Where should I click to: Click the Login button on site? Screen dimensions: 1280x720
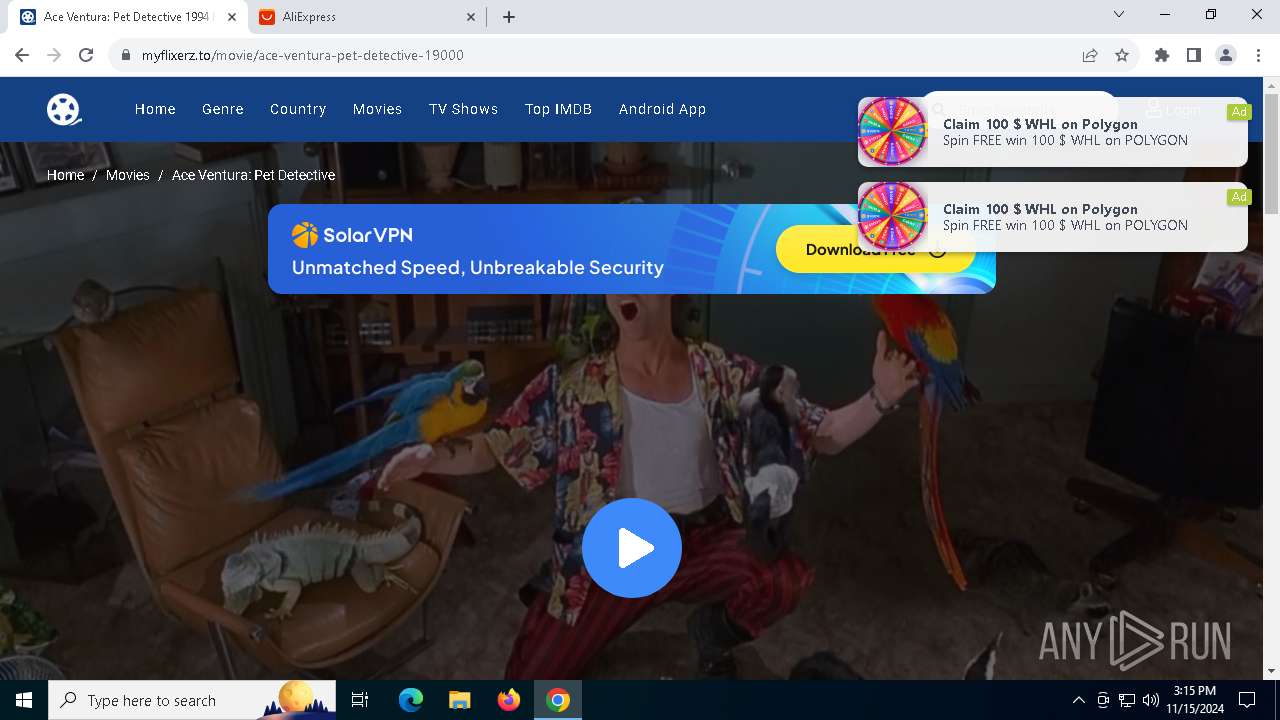click(1174, 110)
